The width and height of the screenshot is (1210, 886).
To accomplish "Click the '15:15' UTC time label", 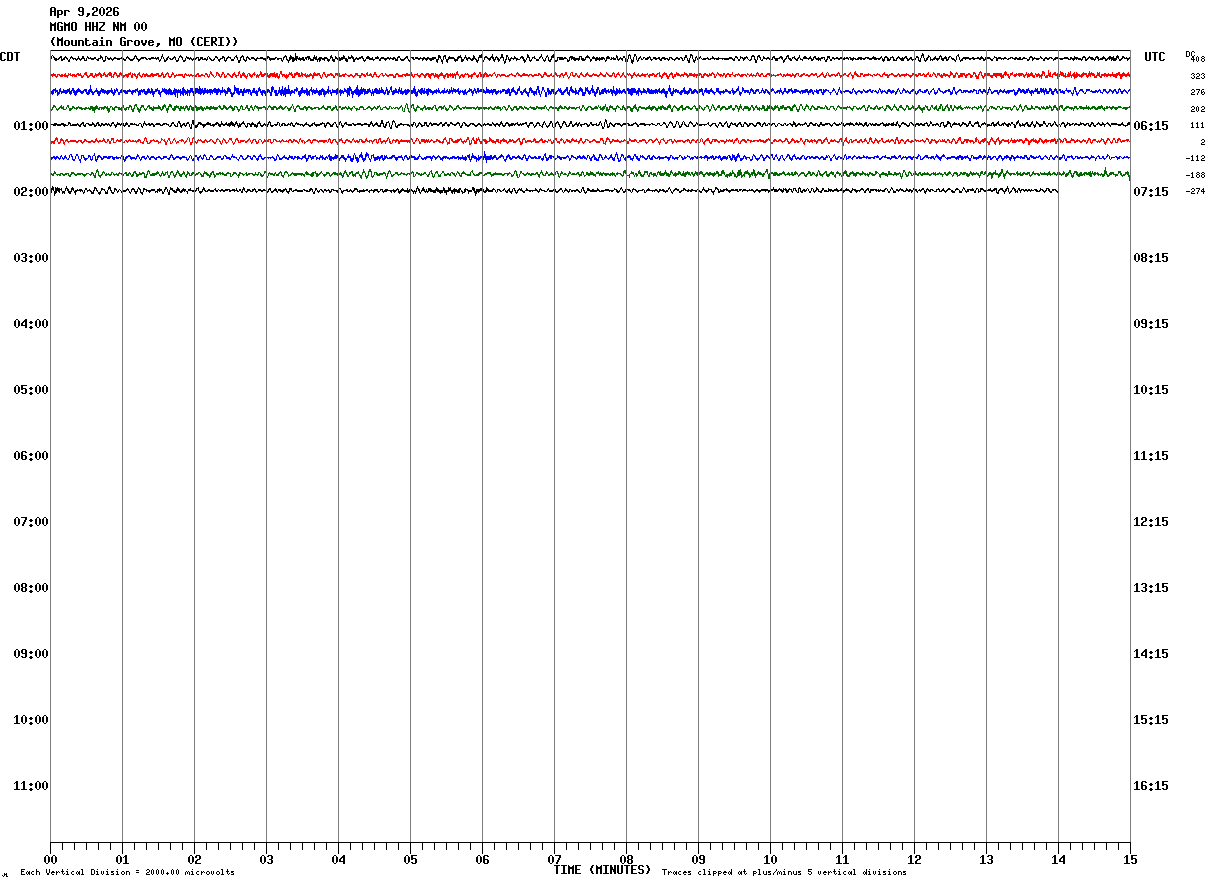I will [1151, 720].
